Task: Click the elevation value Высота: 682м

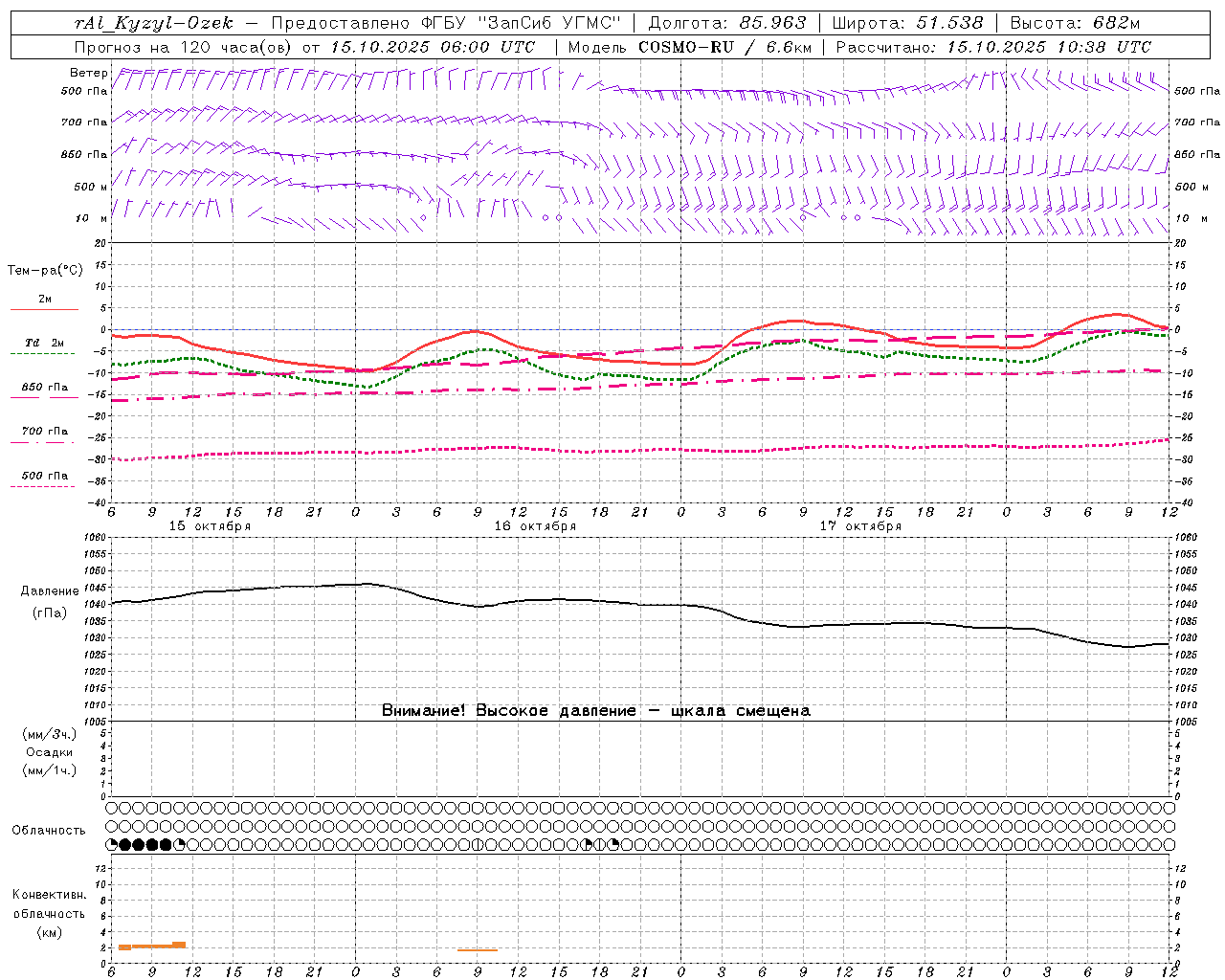Action: [x=1076, y=23]
